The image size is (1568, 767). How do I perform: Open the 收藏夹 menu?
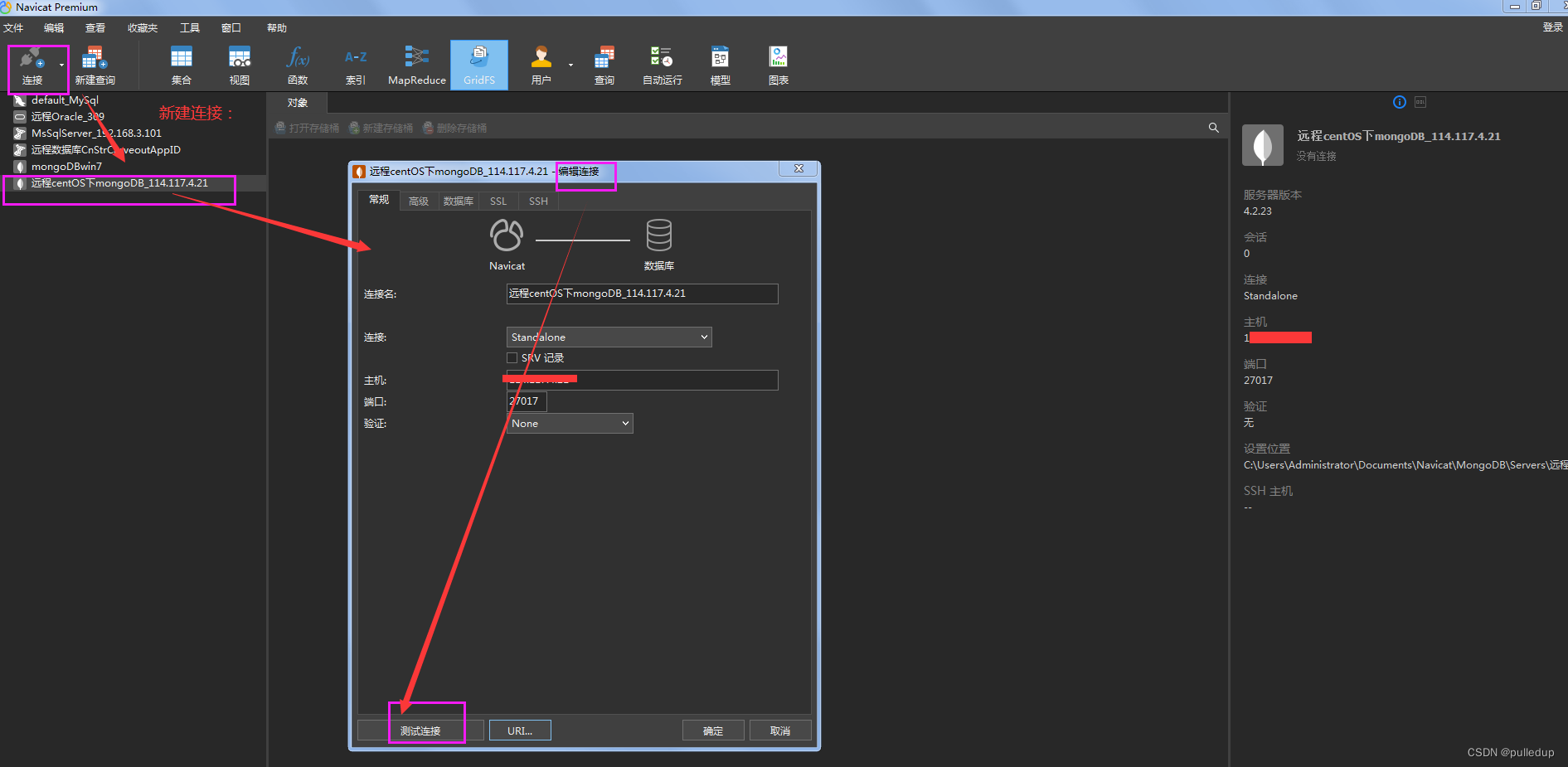click(x=143, y=28)
